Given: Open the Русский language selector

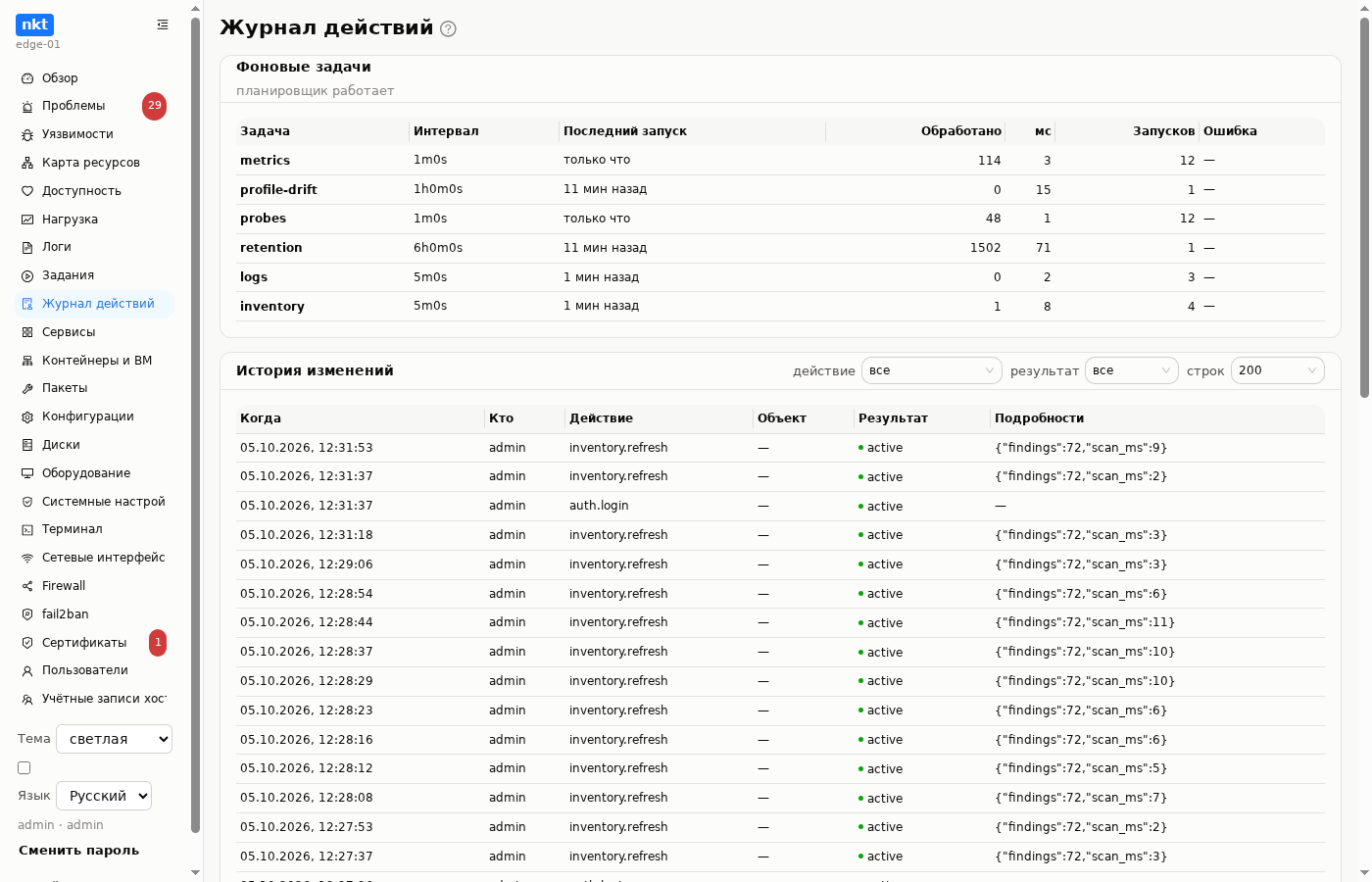Looking at the screenshot, I should 104,796.
